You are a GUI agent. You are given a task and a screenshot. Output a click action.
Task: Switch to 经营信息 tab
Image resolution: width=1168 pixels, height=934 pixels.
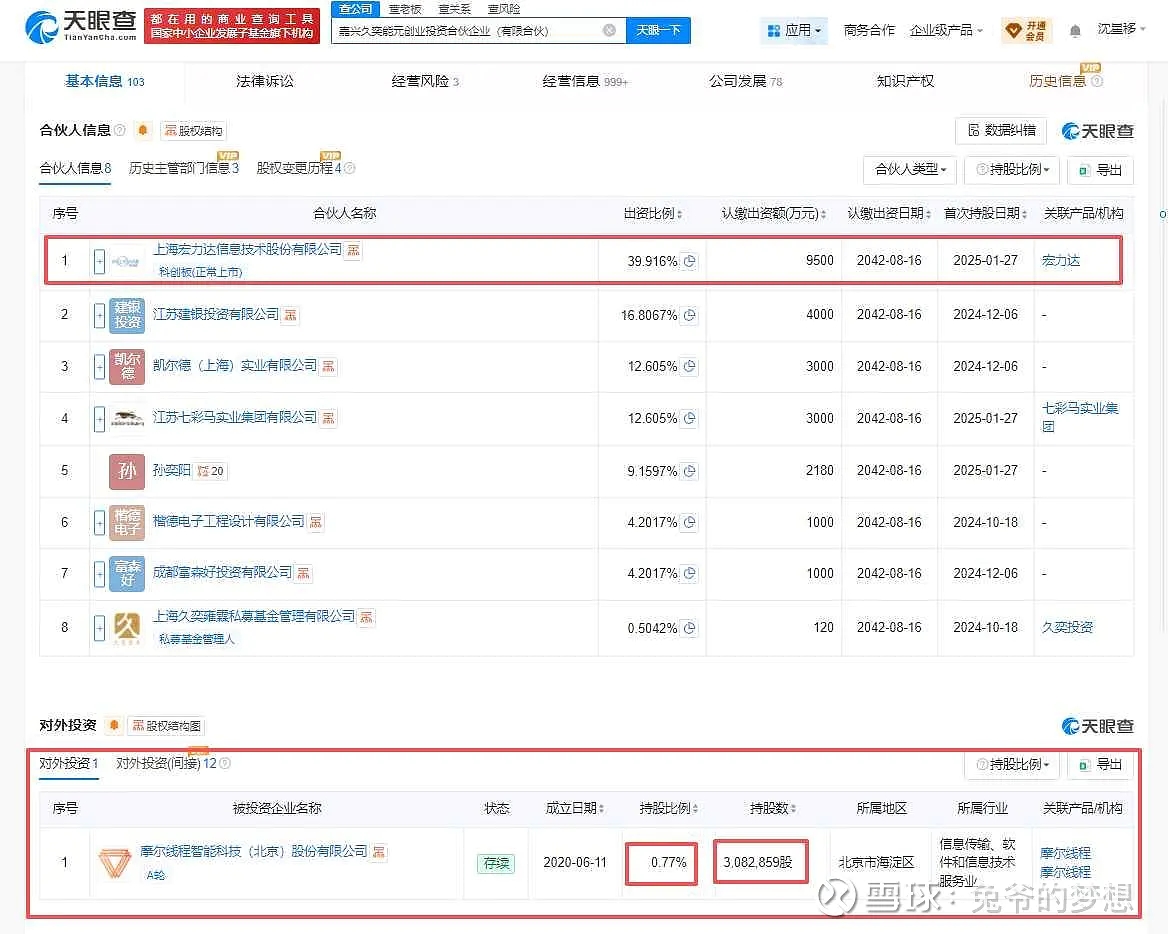(x=585, y=81)
